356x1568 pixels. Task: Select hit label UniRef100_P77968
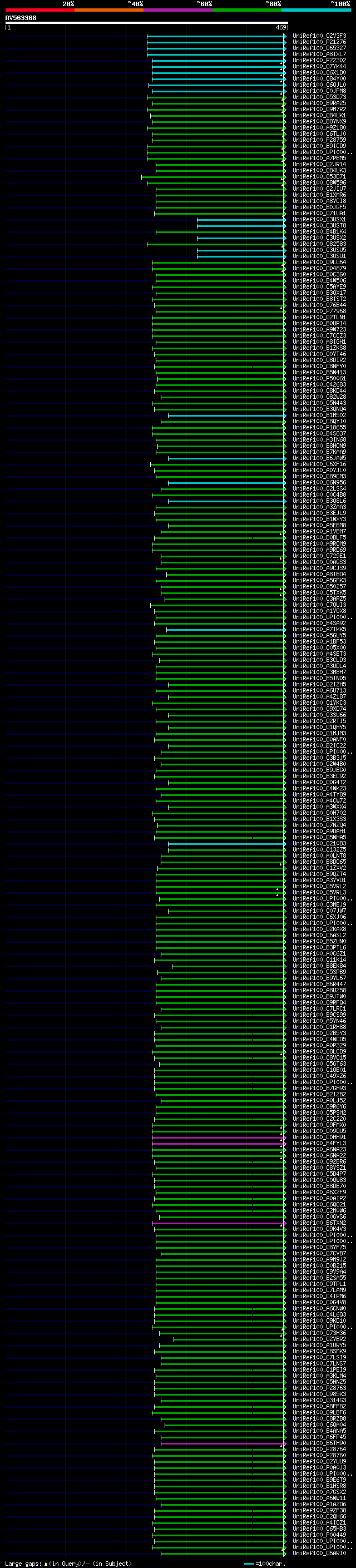coord(319,311)
